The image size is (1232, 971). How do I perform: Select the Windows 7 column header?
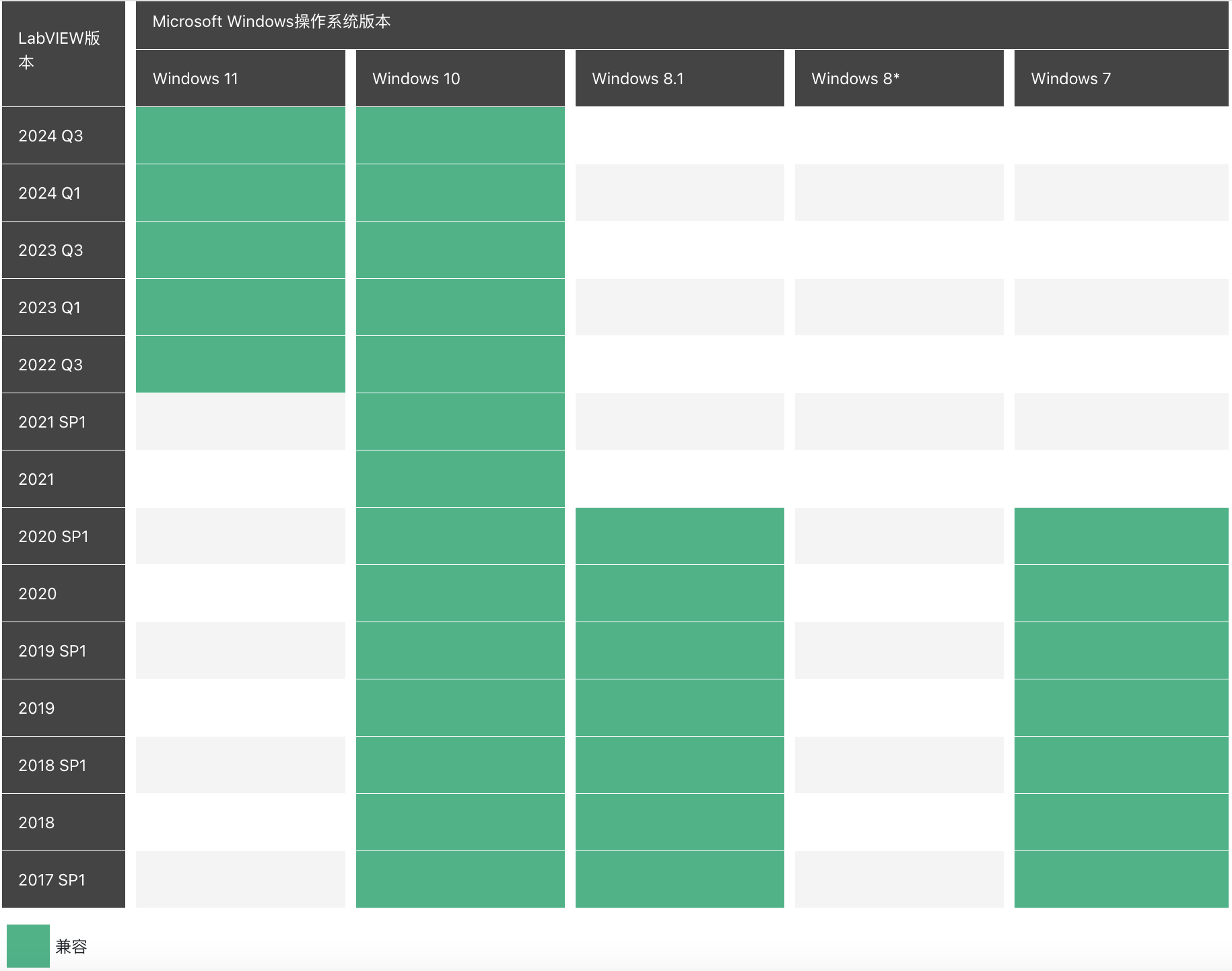pyautogui.click(x=1122, y=78)
